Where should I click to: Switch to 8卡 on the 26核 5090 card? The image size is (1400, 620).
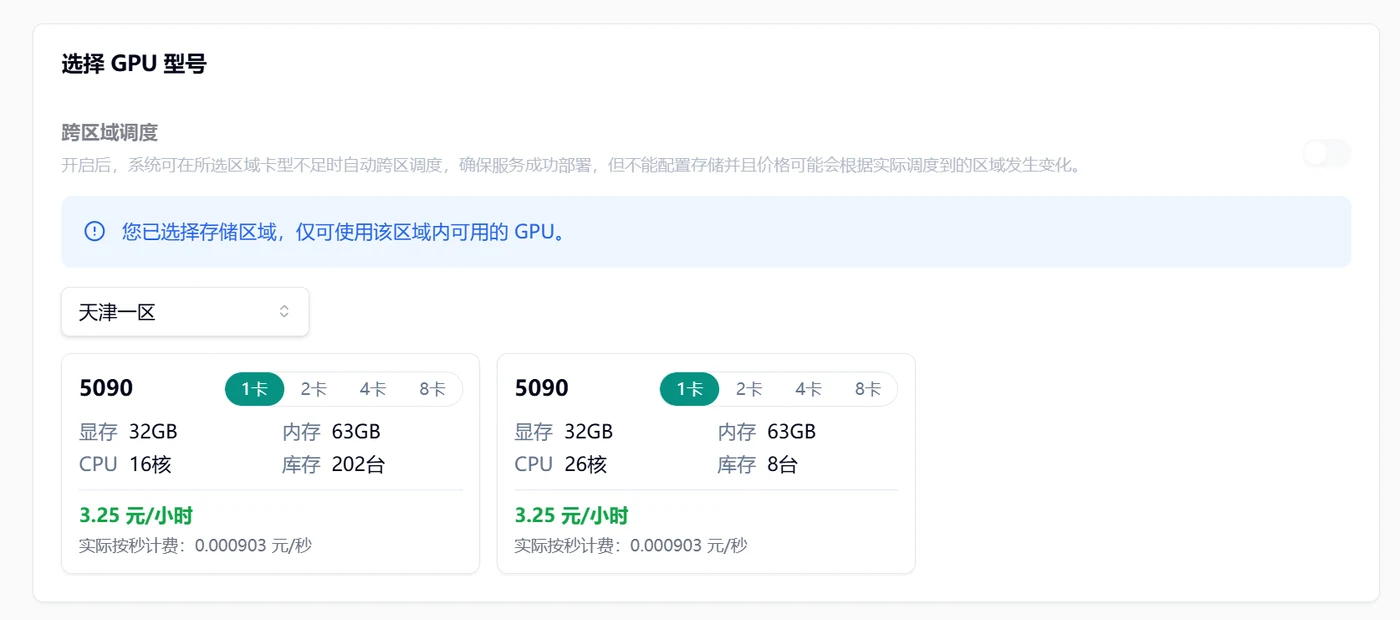tap(867, 389)
